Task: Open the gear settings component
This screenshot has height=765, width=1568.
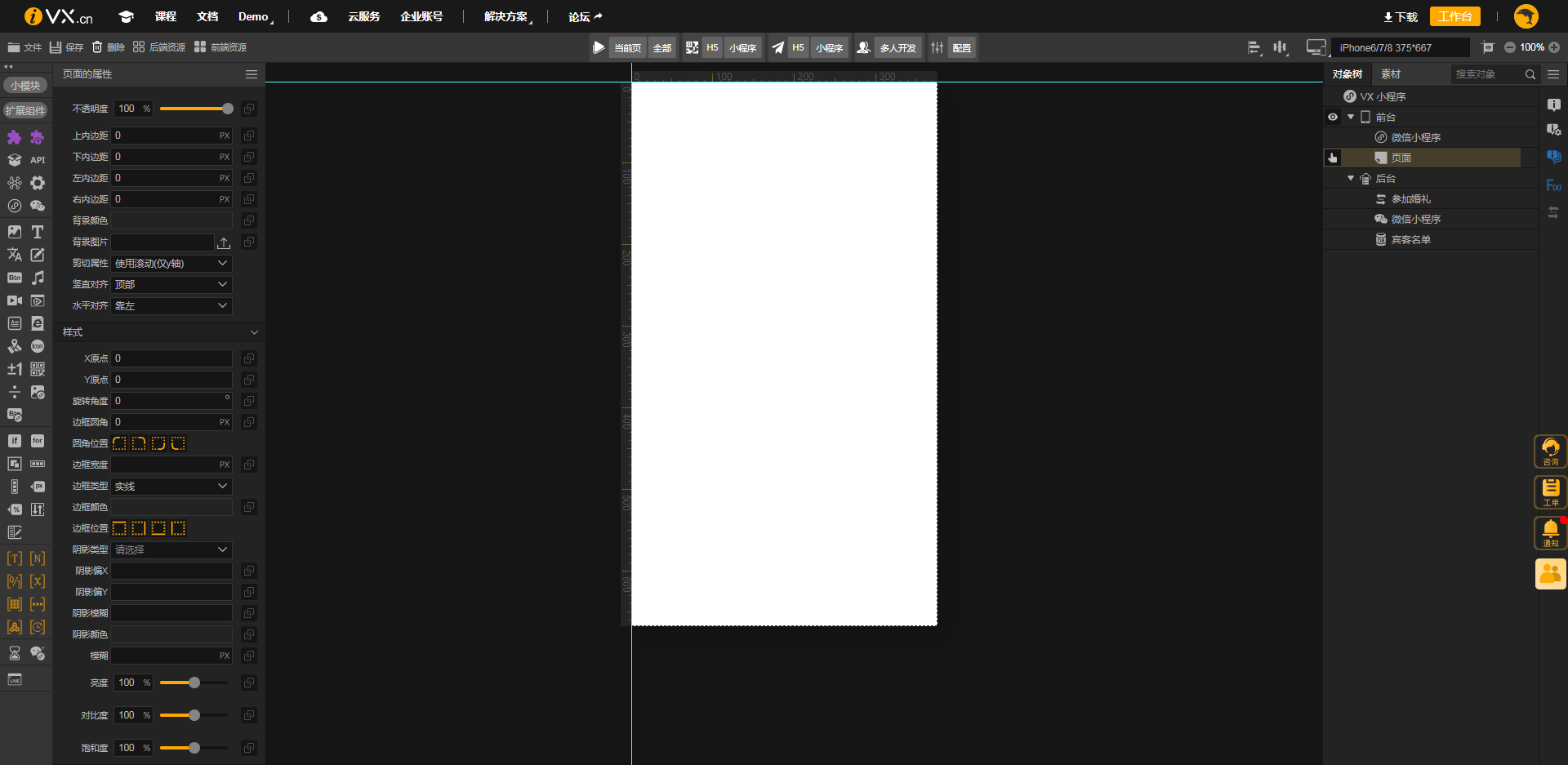Action: tap(38, 183)
